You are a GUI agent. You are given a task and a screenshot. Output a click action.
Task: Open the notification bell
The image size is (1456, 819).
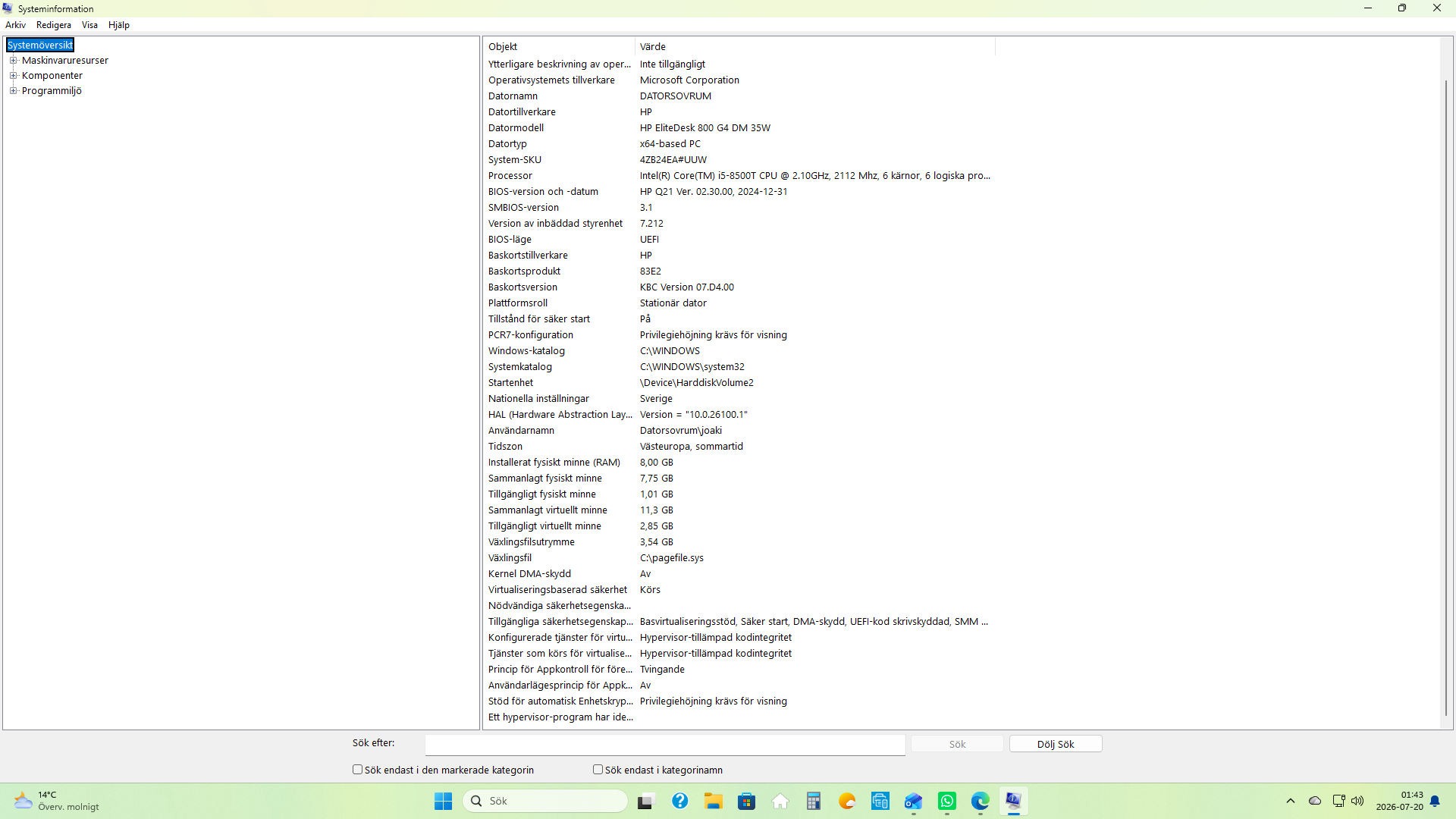pyautogui.click(x=1435, y=801)
